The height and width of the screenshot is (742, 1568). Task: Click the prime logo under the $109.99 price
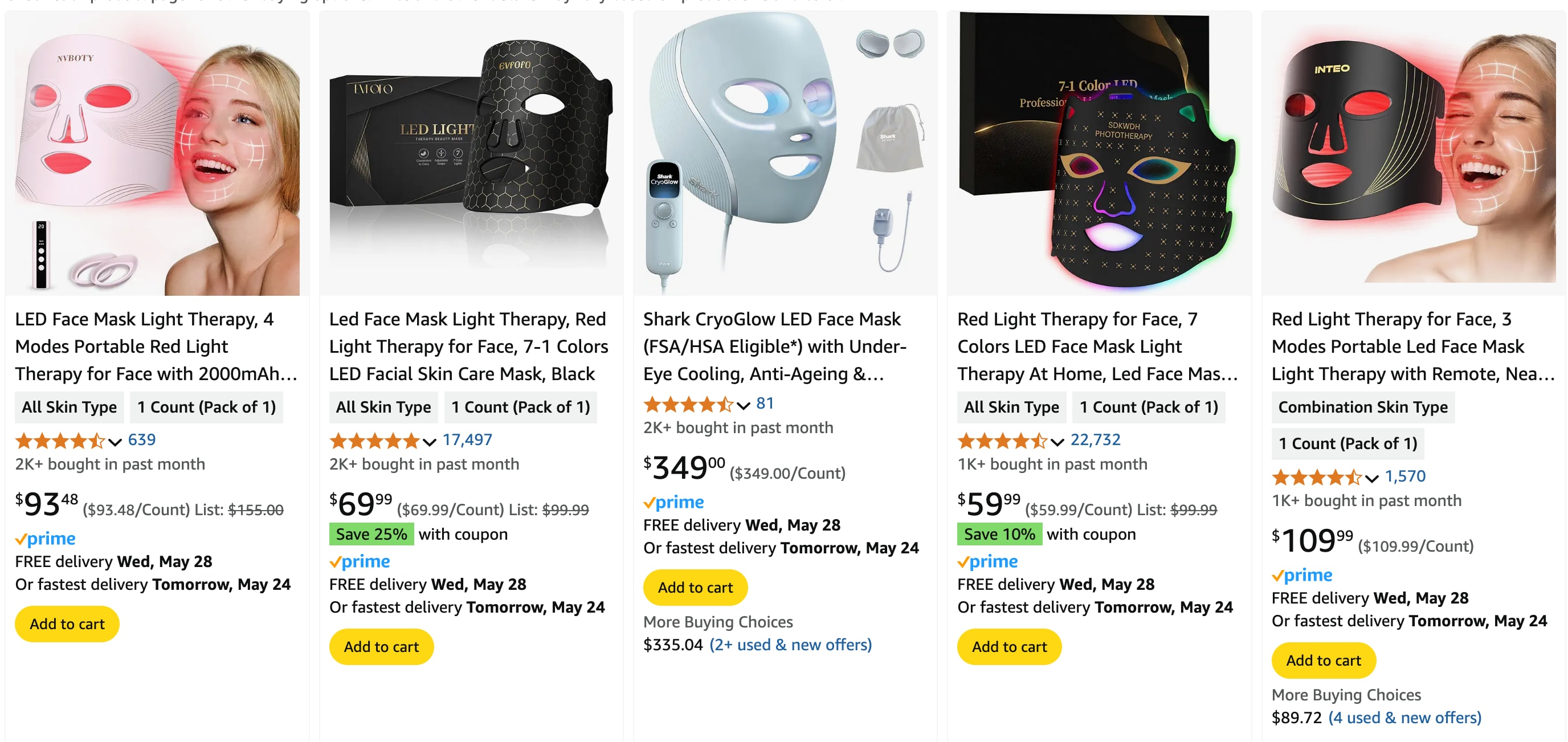pyautogui.click(x=1301, y=575)
